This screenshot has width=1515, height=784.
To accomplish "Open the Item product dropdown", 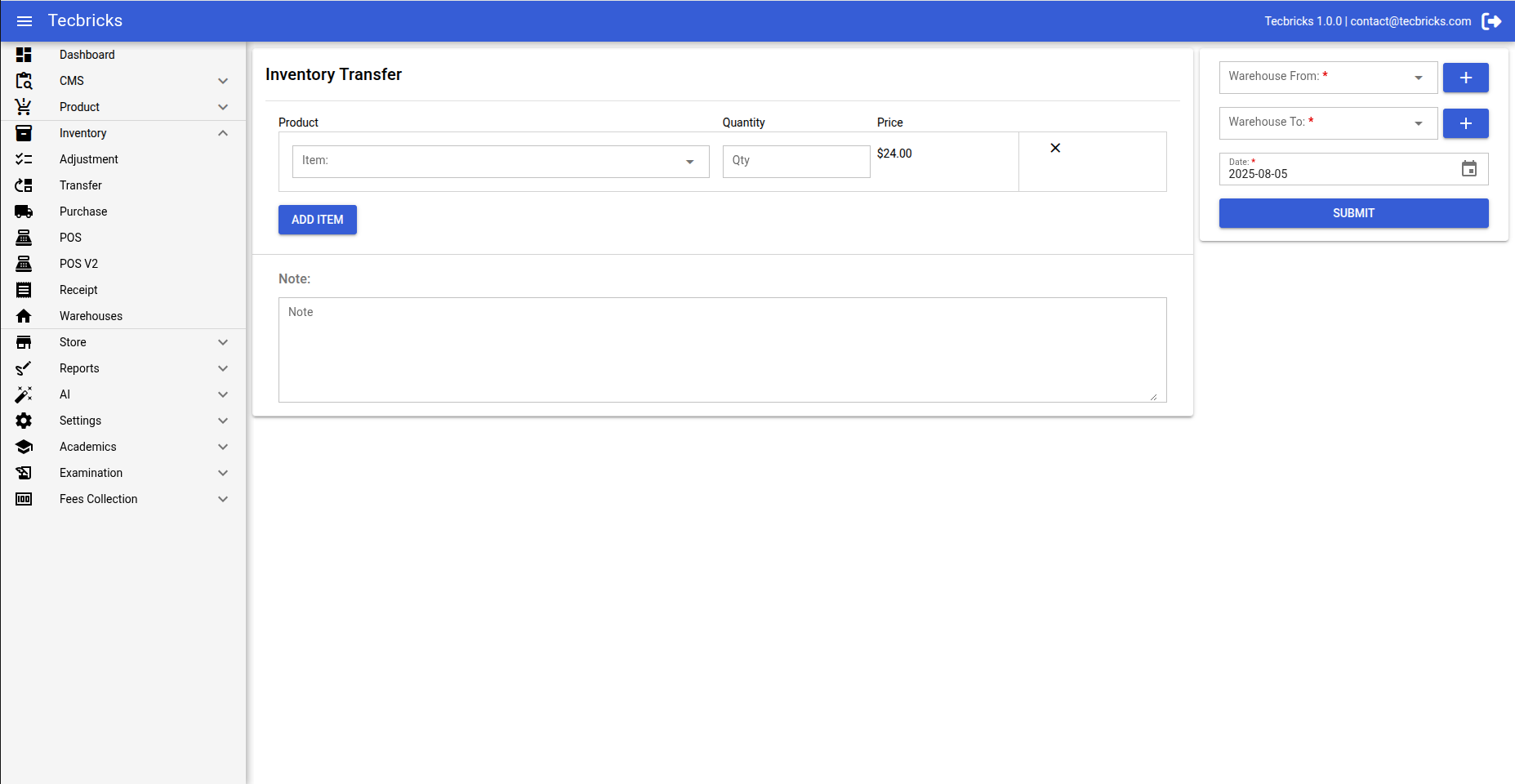I will tap(501, 162).
